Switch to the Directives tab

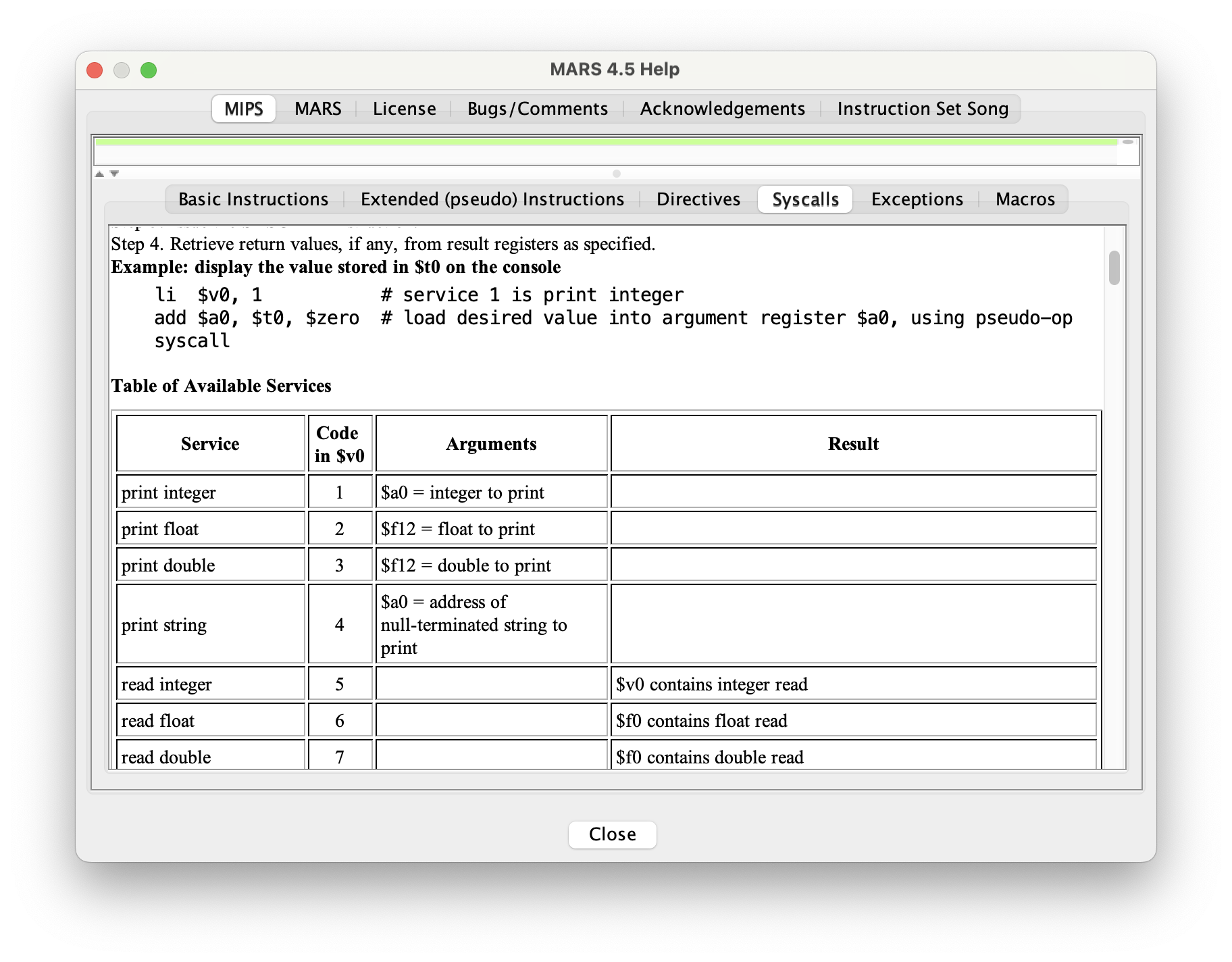click(x=698, y=199)
